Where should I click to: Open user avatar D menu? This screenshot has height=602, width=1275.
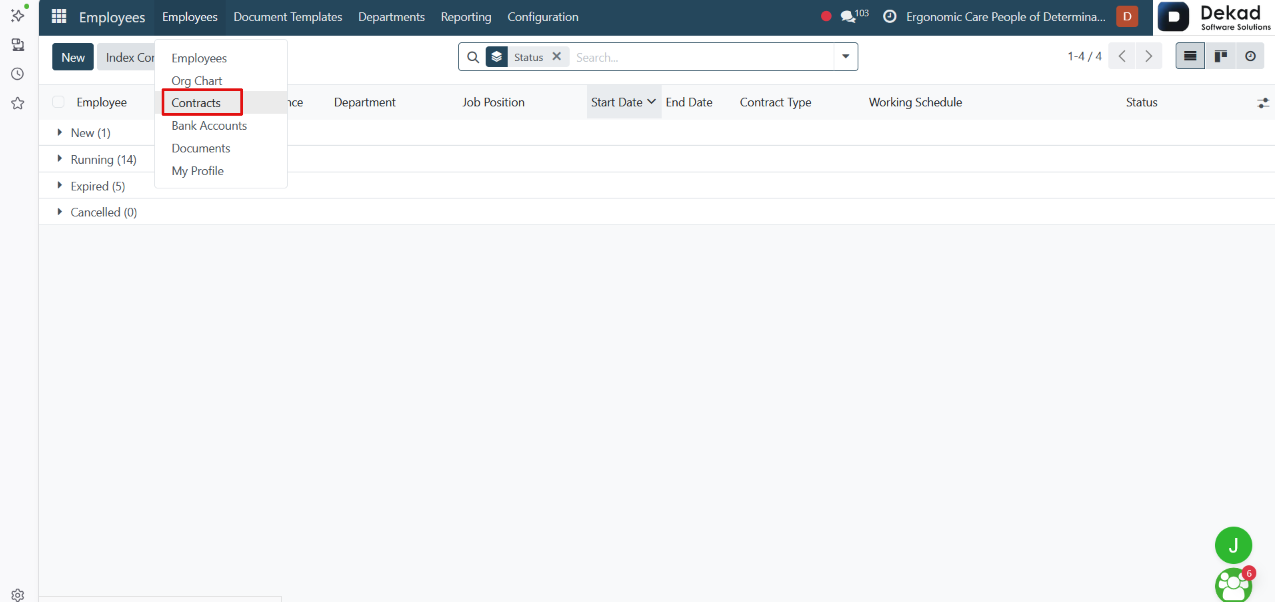coord(1127,16)
